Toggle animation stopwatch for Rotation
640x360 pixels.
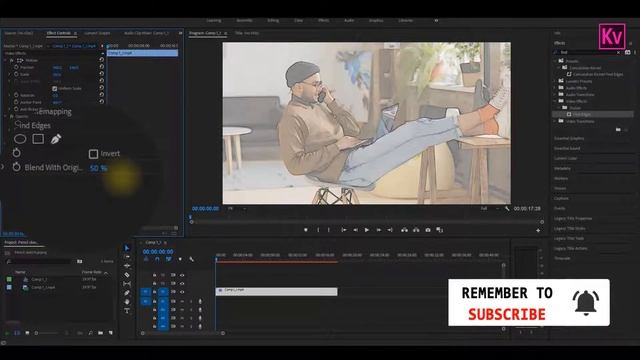point(16,95)
